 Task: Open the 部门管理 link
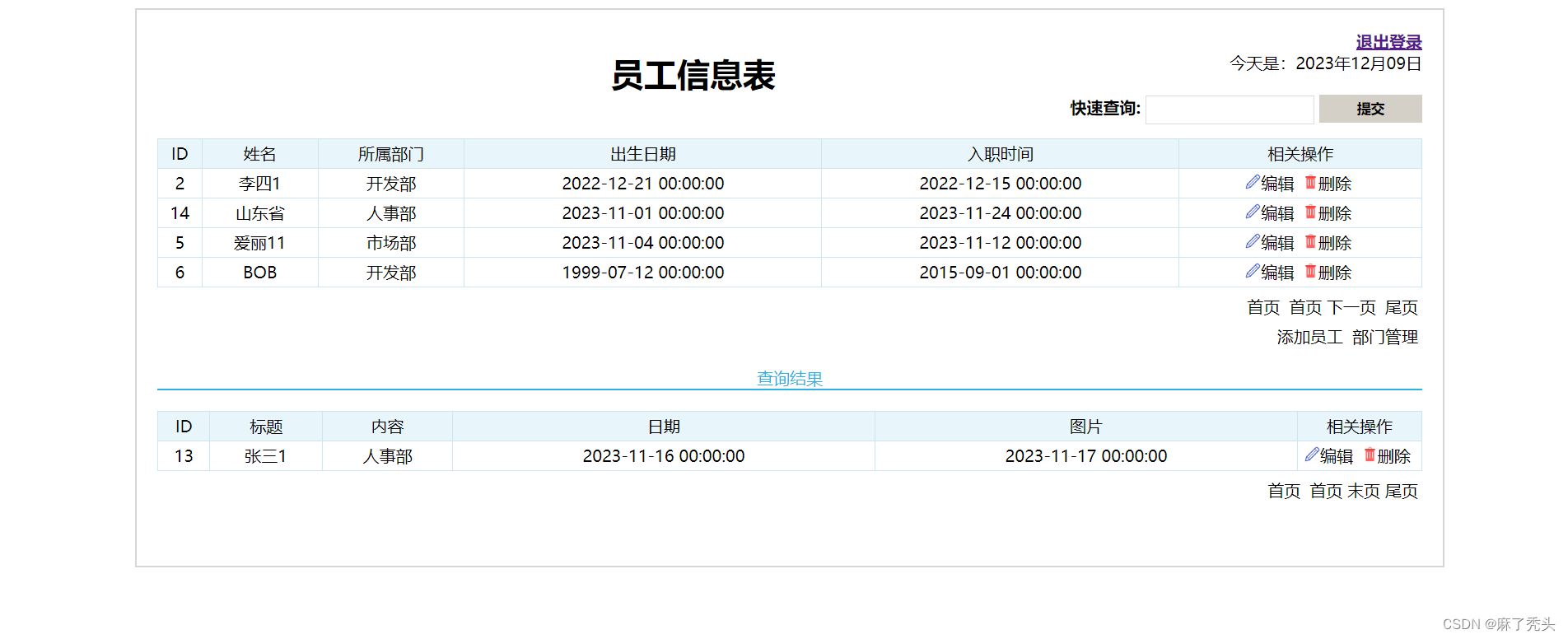click(x=1384, y=337)
